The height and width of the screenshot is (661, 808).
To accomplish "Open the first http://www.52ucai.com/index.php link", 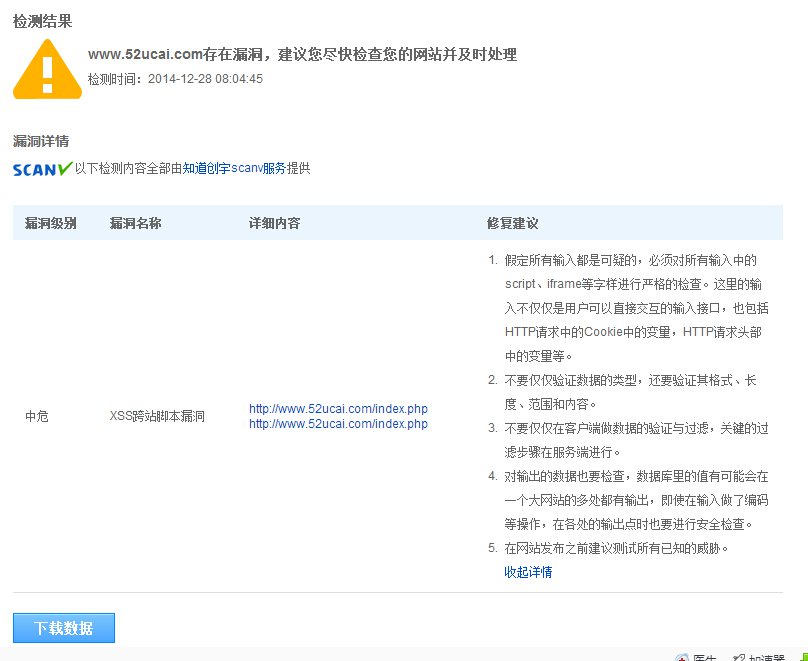I will tap(338, 409).
